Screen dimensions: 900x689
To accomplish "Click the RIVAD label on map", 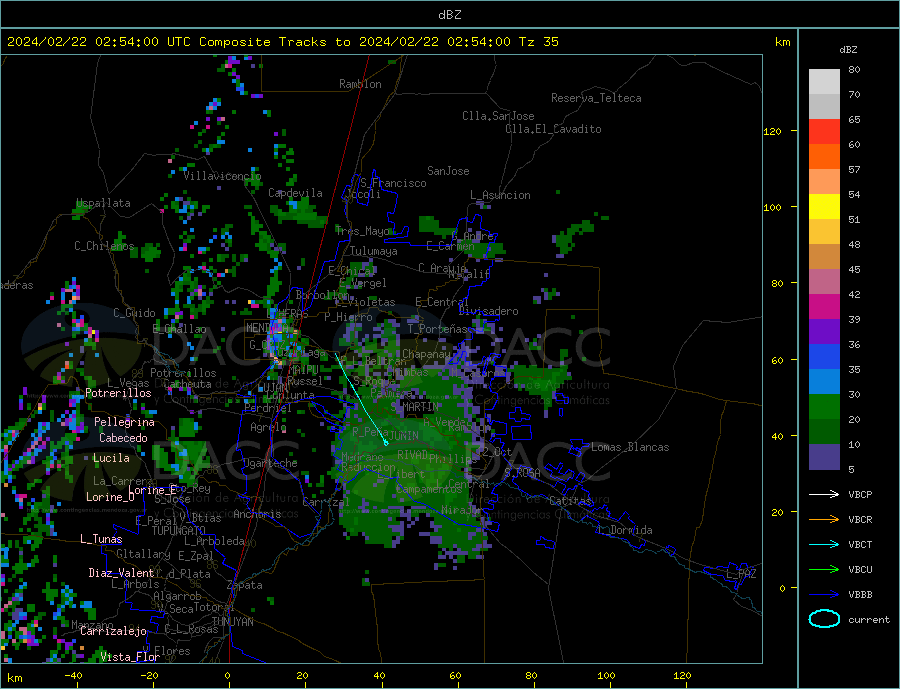I will (x=412, y=455).
